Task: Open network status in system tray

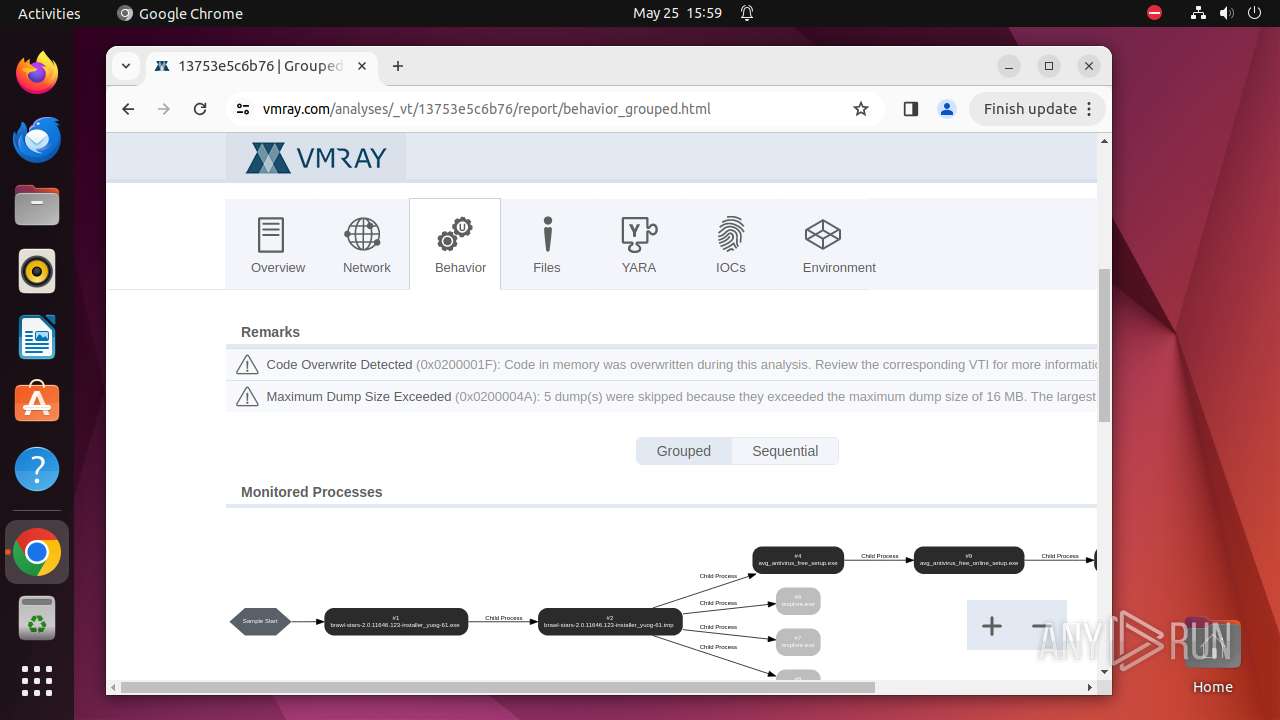Action: point(1199,13)
